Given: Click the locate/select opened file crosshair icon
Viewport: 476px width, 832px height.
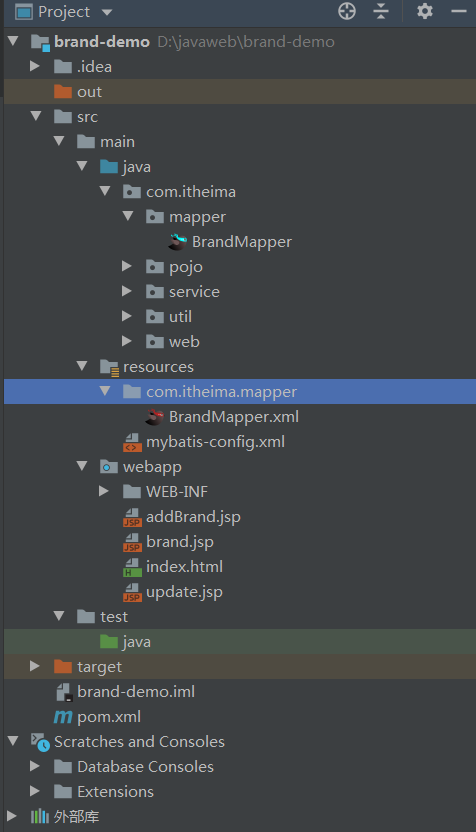Looking at the screenshot, I should click(347, 11).
